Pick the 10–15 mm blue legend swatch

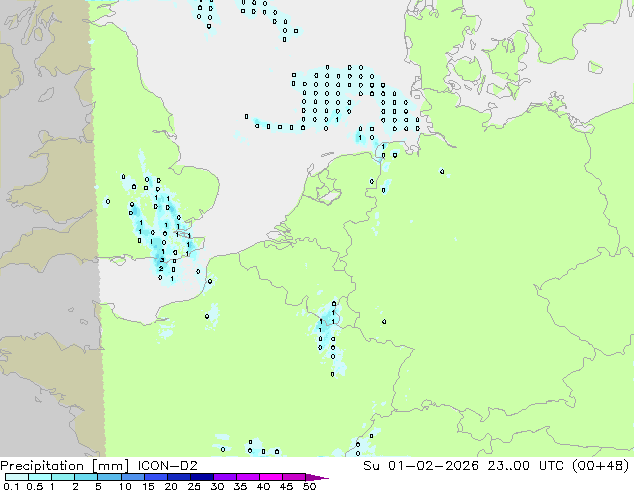pyautogui.click(x=132, y=477)
